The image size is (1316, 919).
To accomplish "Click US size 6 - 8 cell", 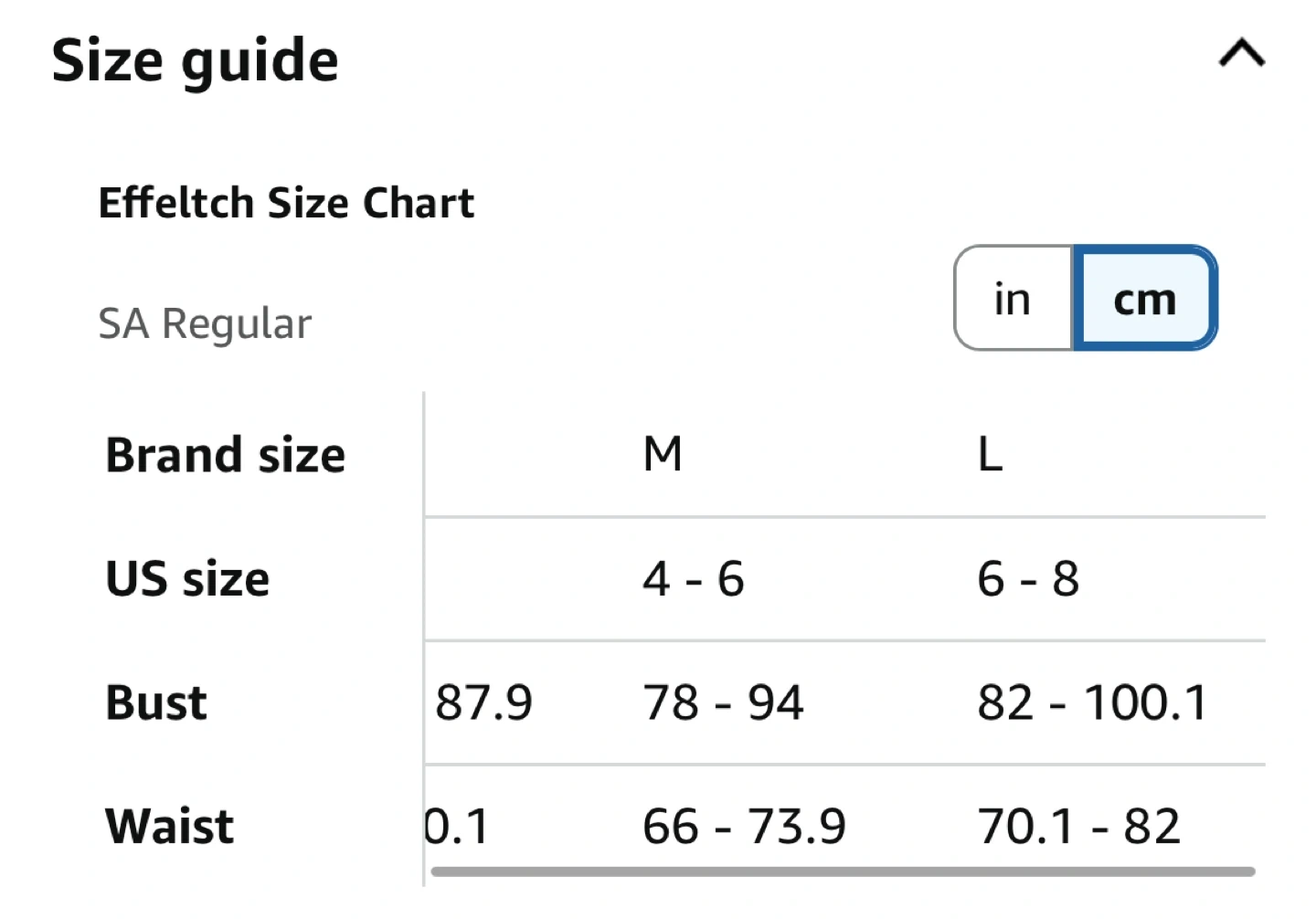I will [x=1028, y=579].
